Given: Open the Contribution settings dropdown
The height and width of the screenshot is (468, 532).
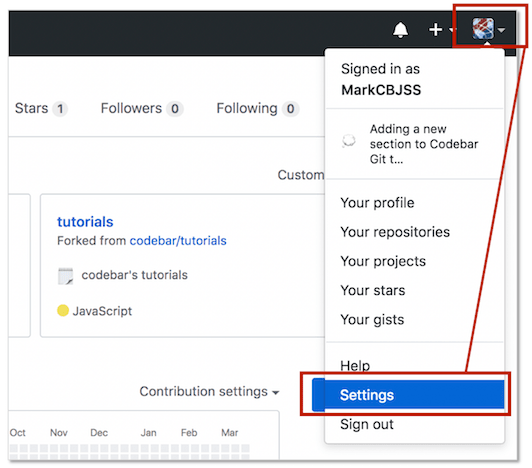Looking at the screenshot, I should pos(209,391).
